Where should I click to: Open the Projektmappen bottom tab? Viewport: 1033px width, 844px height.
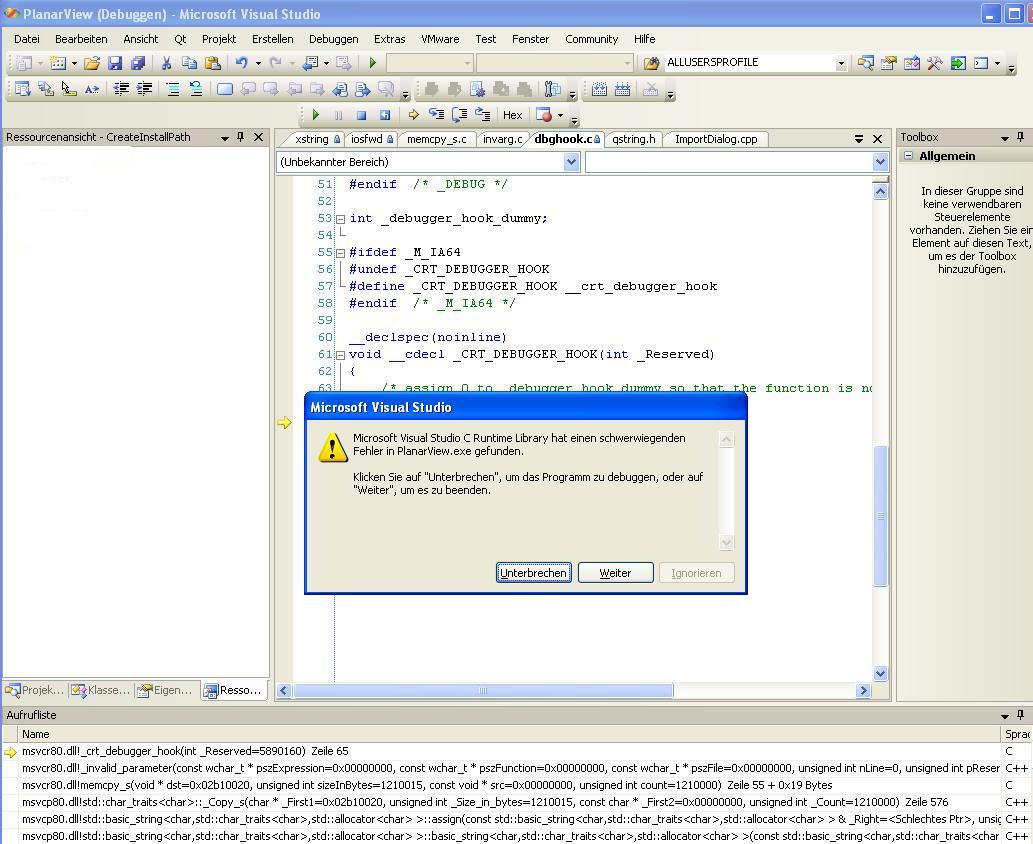(x=35, y=690)
